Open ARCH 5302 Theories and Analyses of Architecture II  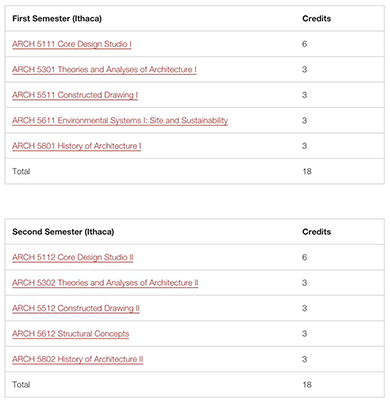[105, 283]
